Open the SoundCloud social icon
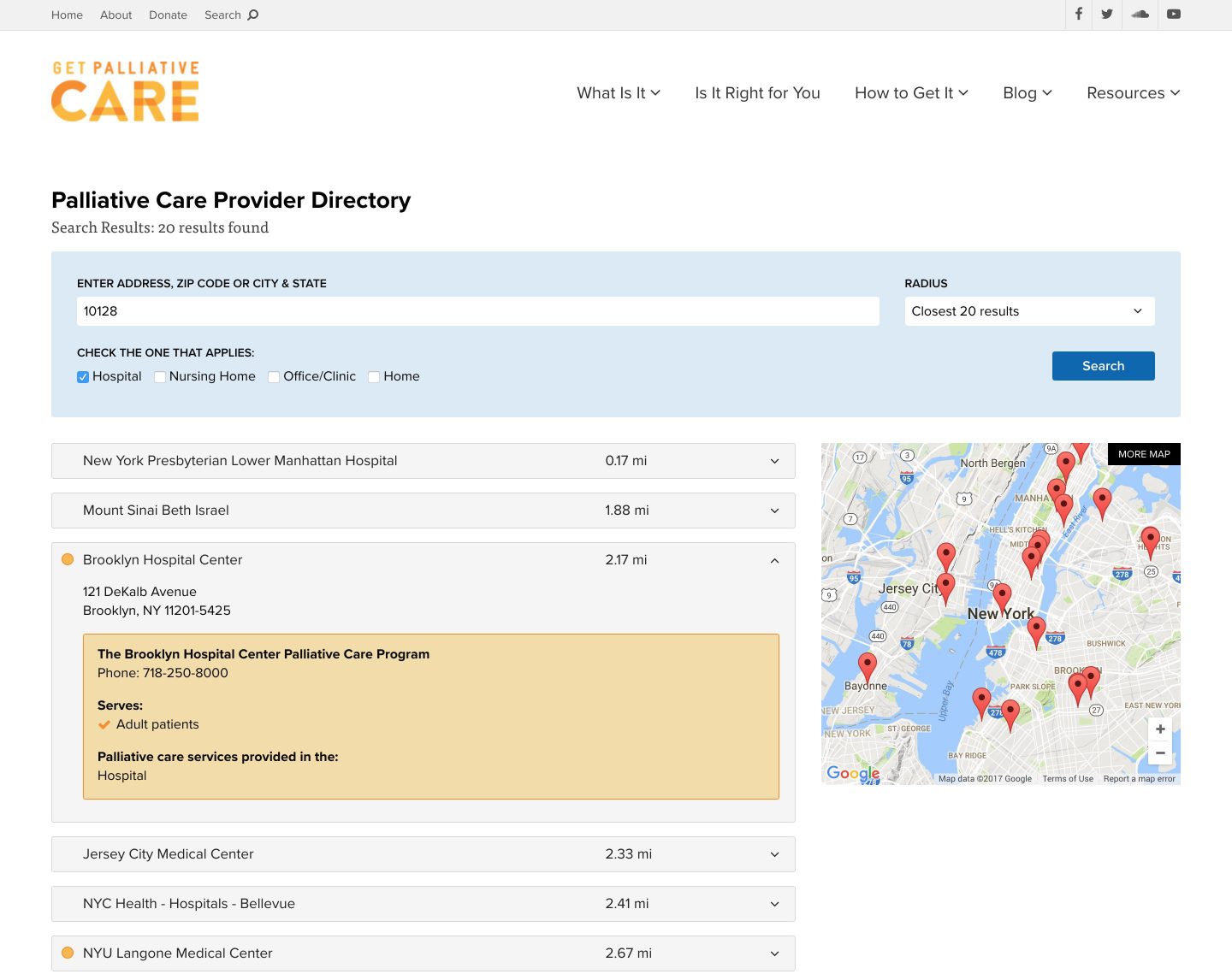 click(x=1140, y=15)
